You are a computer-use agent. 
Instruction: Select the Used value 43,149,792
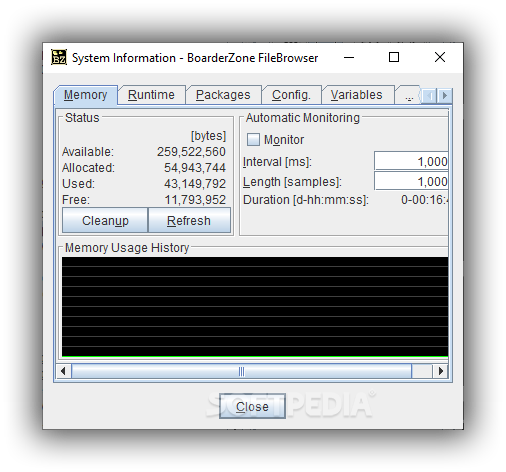195,184
